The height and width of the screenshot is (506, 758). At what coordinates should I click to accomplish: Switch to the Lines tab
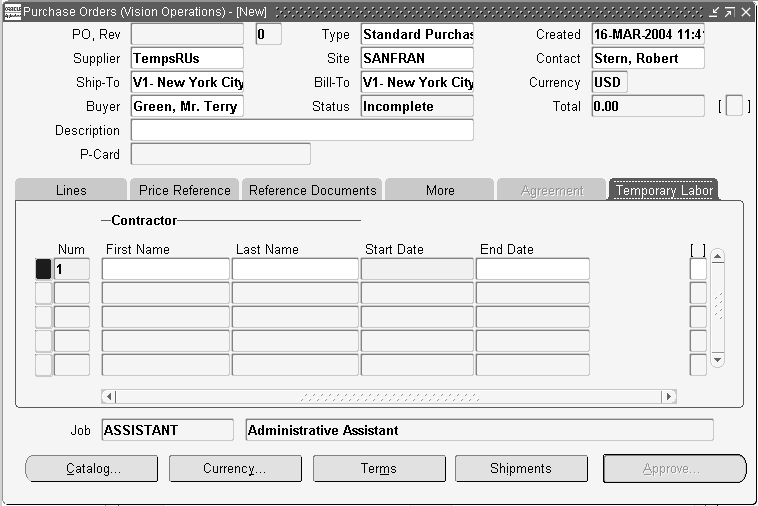(x=71, y=190)
